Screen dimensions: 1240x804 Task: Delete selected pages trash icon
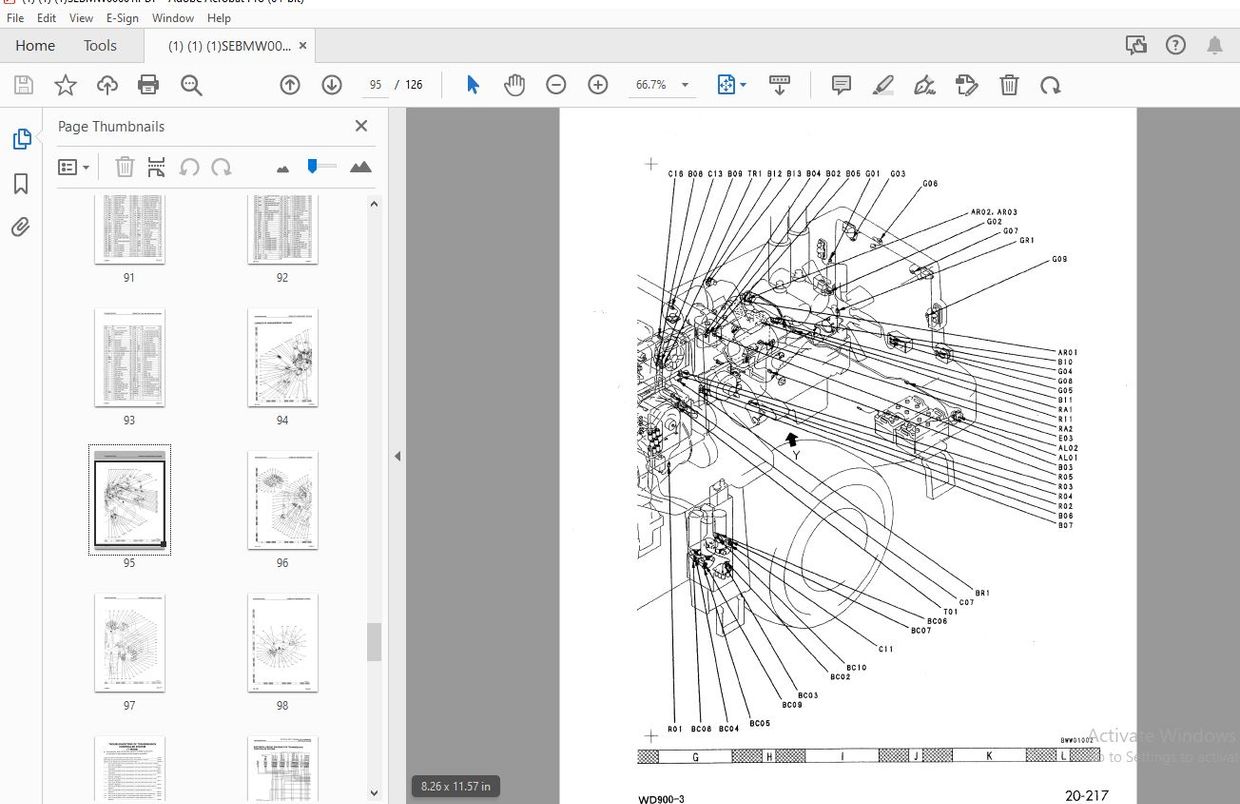pyautogui.click(x=125, y=167)
